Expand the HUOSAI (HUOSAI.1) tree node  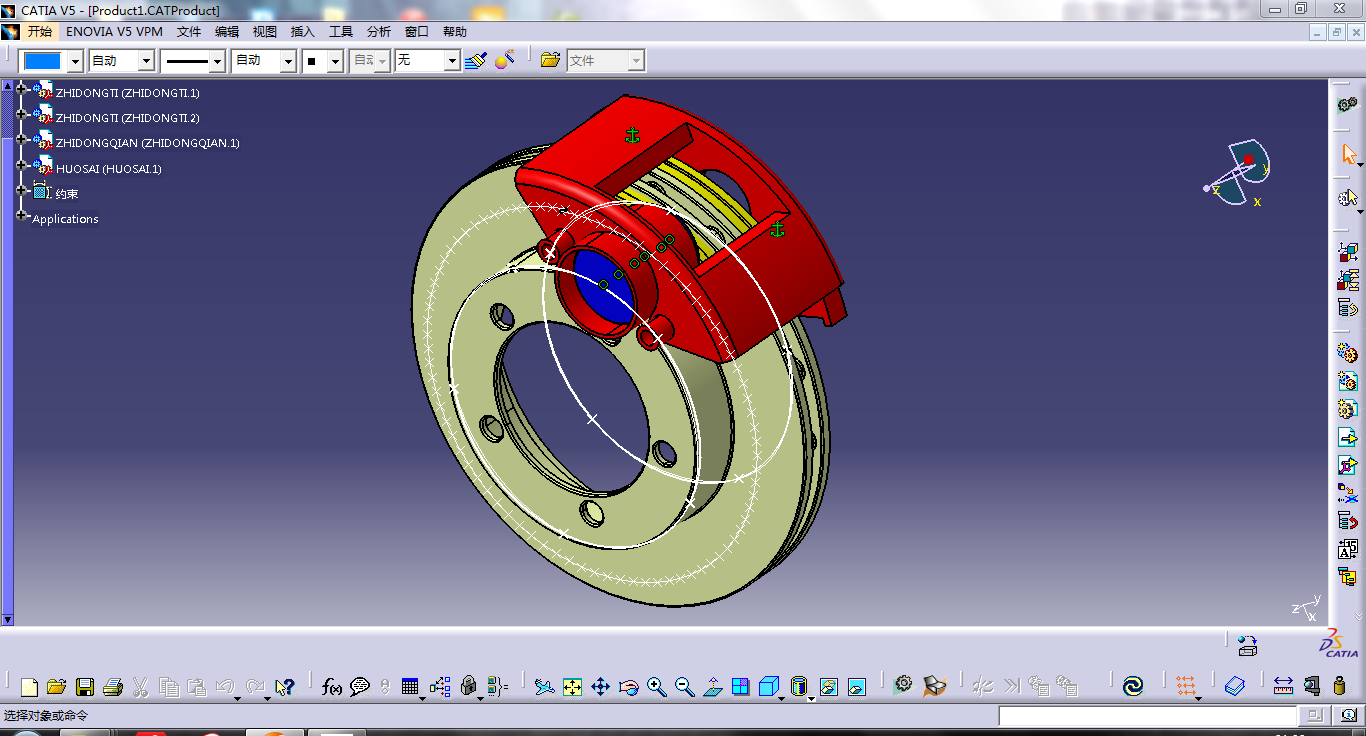point(21,166)
